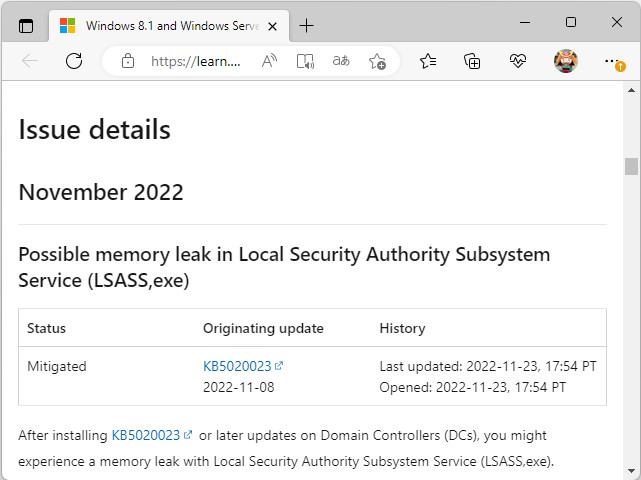
Task: Open KB5020023 link in the table
Action: (237, 366)
